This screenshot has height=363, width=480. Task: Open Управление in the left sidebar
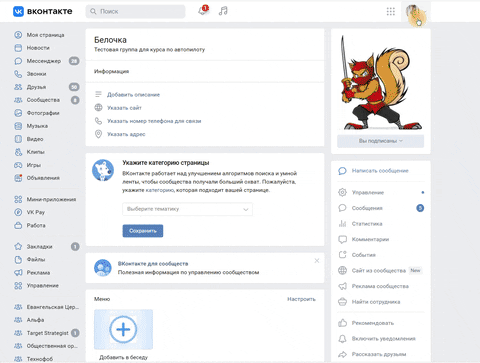pyautogui.click(x=43, y=286)
